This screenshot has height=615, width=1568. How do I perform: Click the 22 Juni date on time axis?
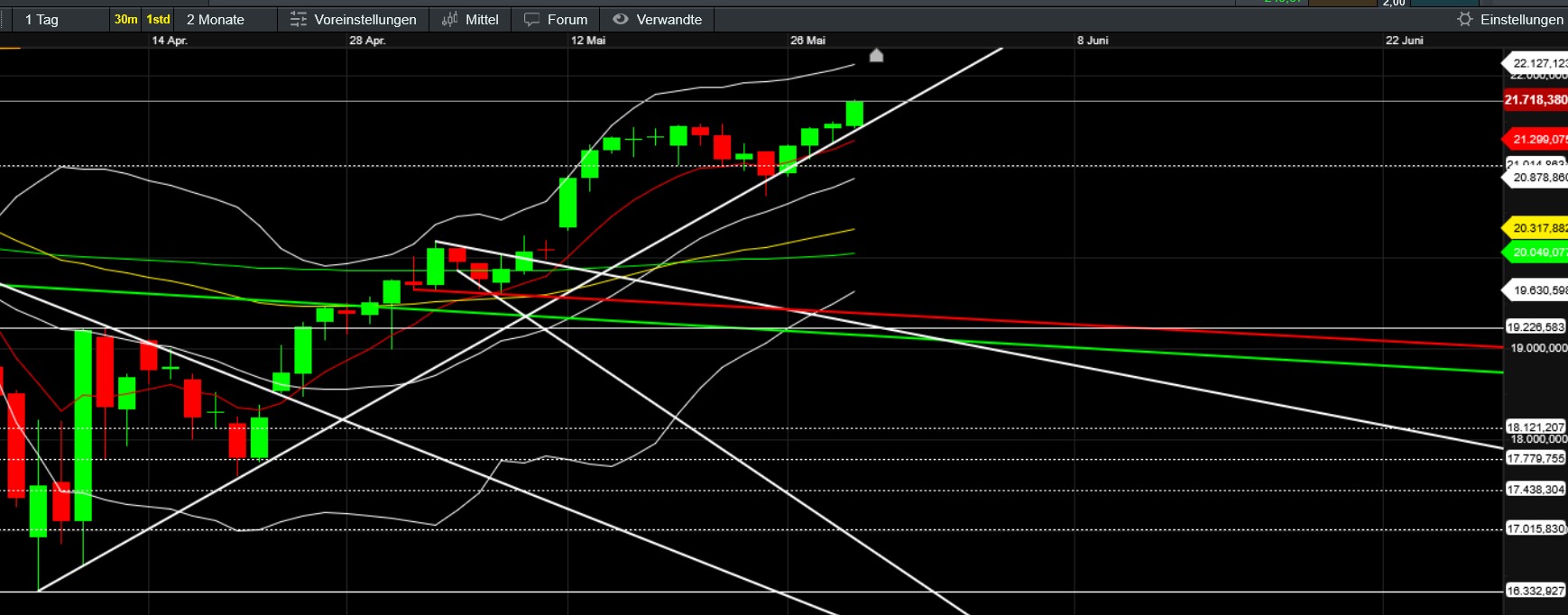(1405, 41)
